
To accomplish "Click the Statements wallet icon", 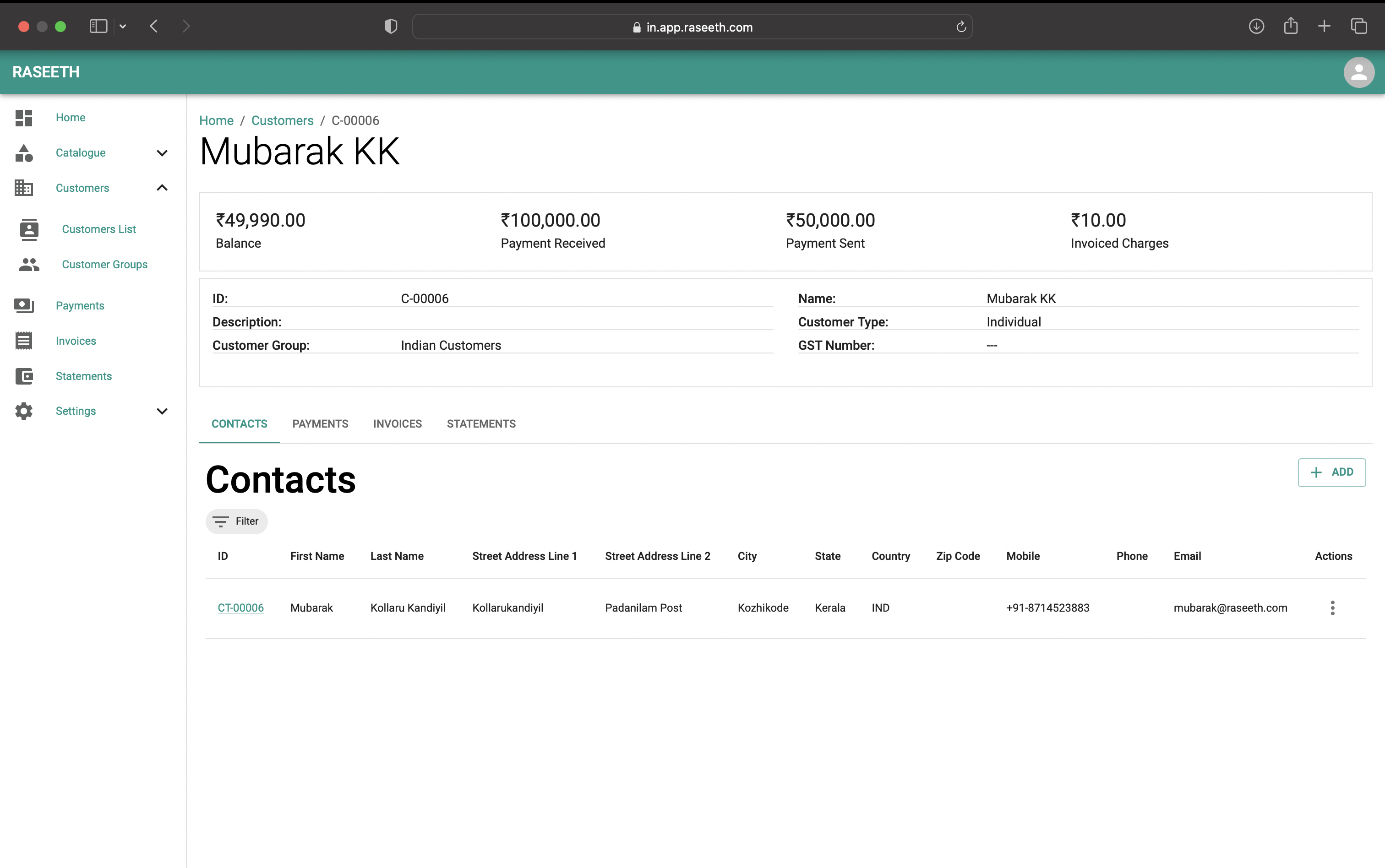I will tap(23, 376).
